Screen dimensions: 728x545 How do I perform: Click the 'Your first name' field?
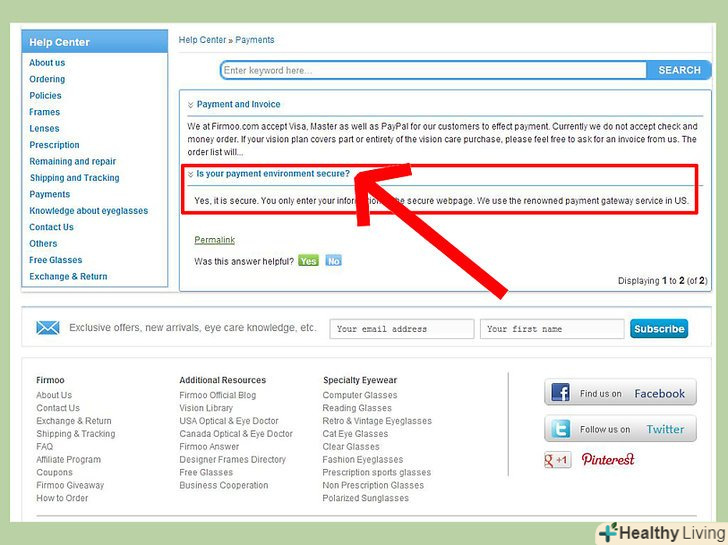(552, 329)
